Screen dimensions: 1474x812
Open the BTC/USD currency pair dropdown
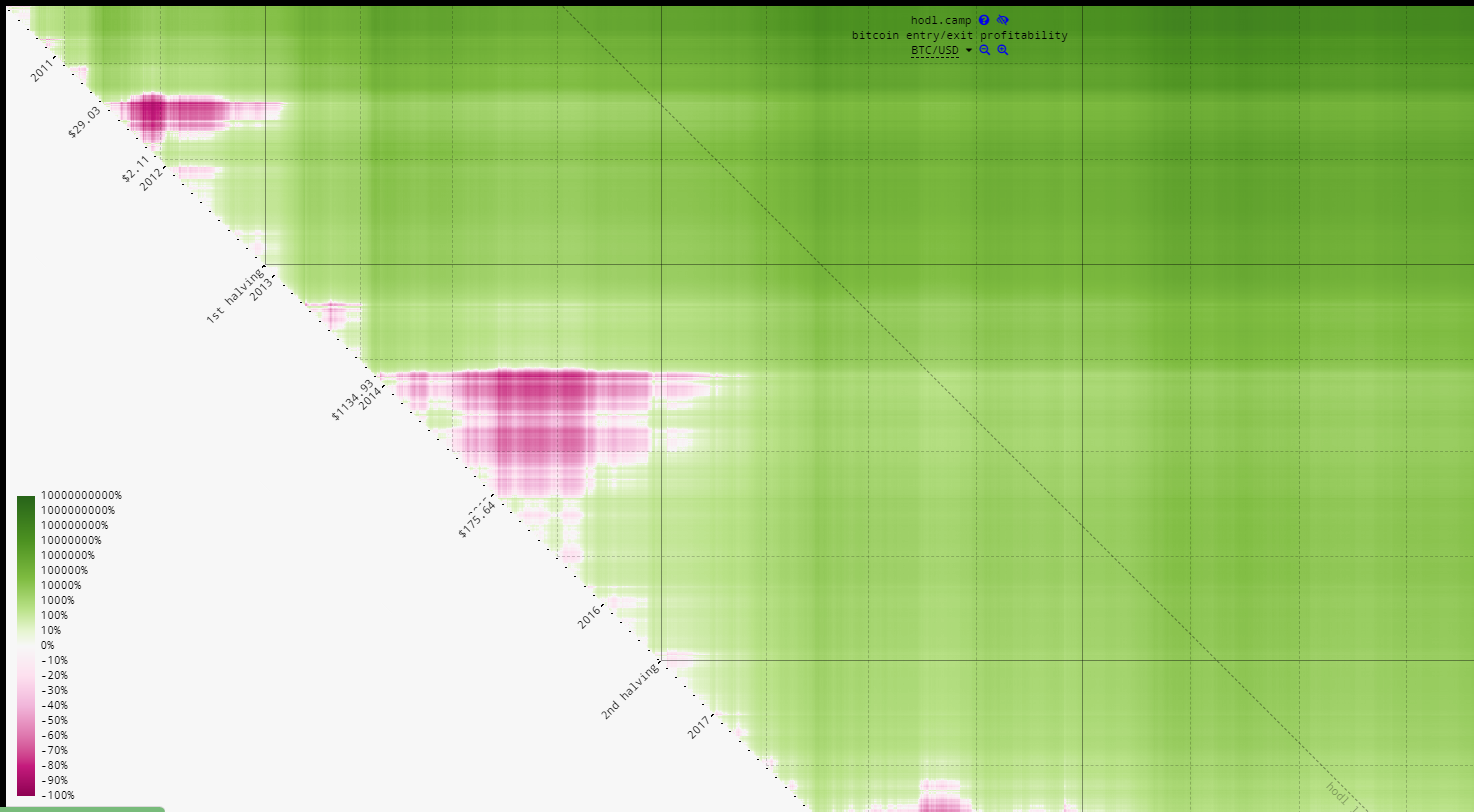(941, 50)
